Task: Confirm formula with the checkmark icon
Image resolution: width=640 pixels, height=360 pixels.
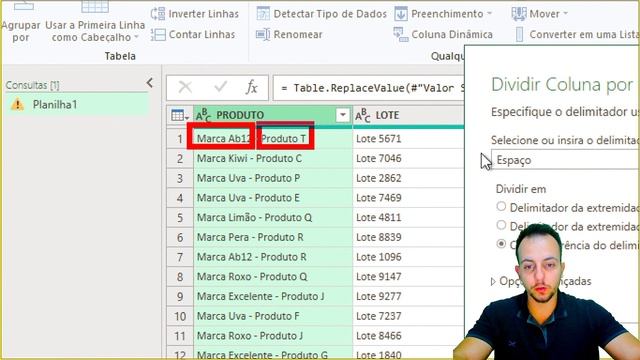Action: (x=220, y=87)
